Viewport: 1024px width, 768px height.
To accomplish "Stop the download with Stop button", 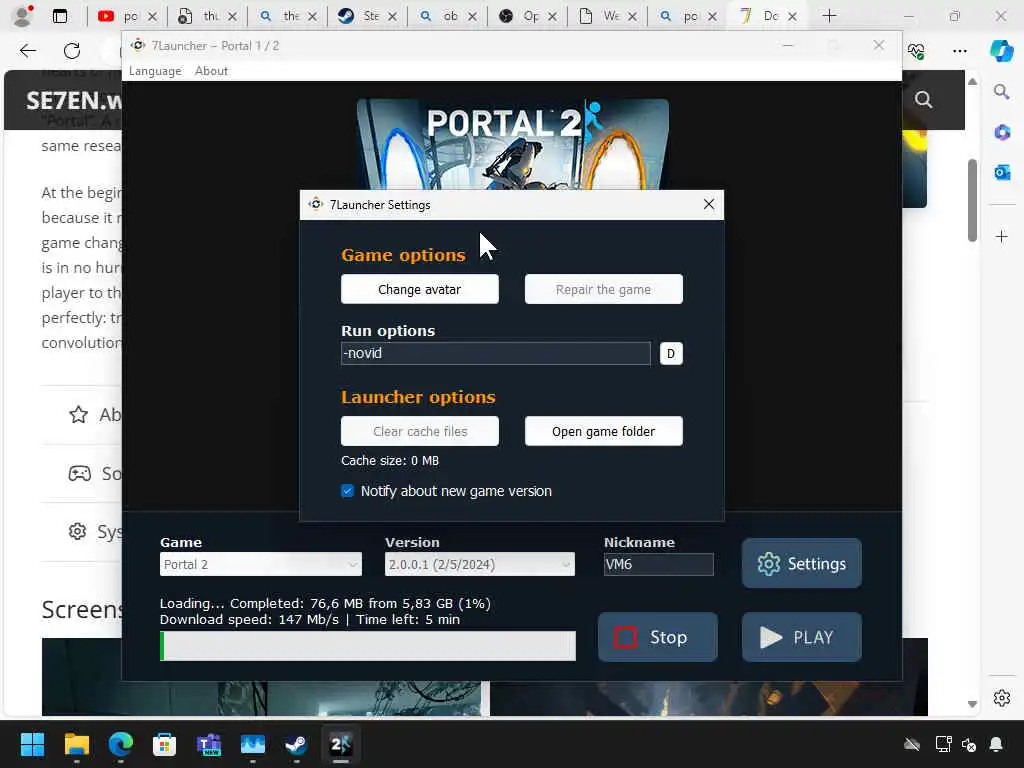I will pyautogui.click(x=658, y=637).
